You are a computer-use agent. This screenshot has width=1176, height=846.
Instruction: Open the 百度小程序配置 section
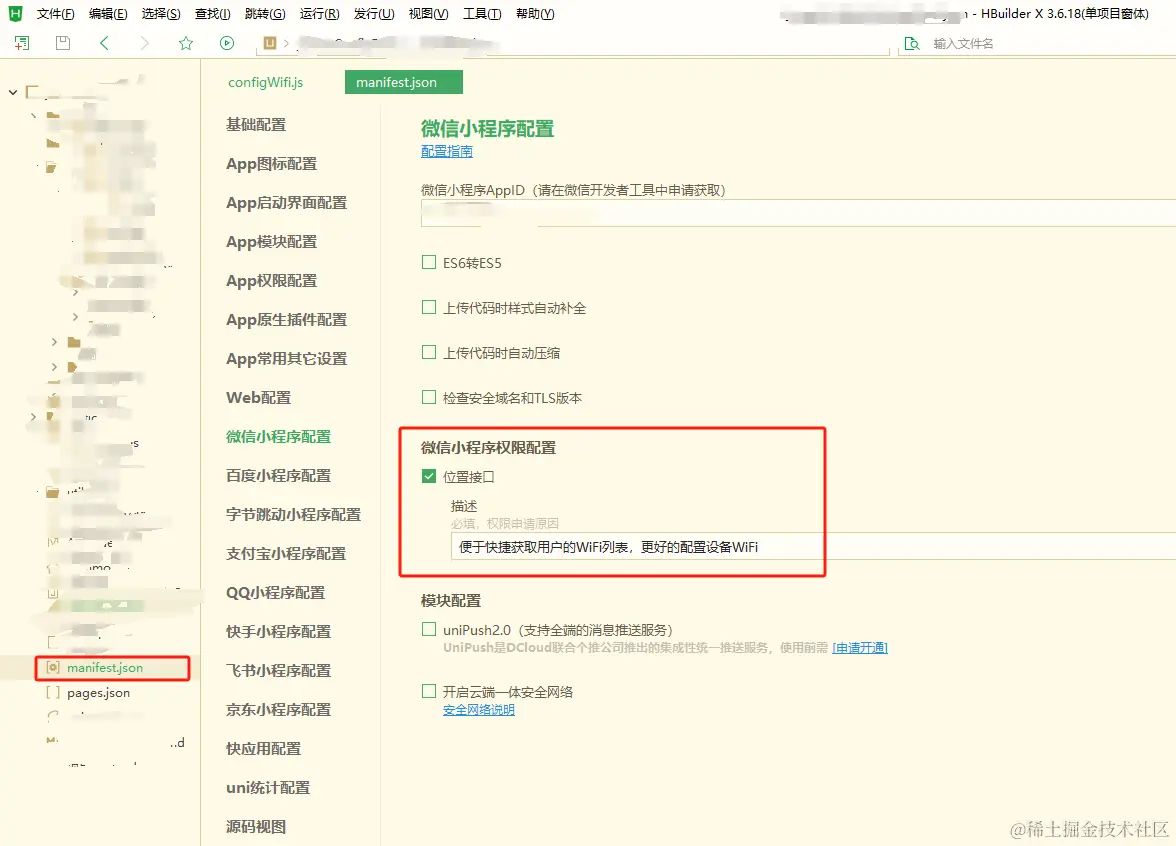point(278,476)
